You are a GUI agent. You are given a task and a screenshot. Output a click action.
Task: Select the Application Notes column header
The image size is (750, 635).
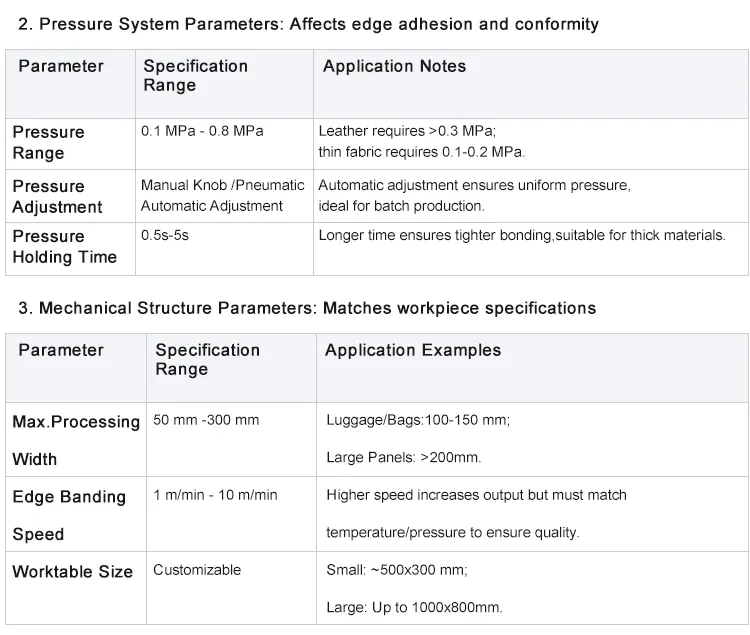point(394,67)
